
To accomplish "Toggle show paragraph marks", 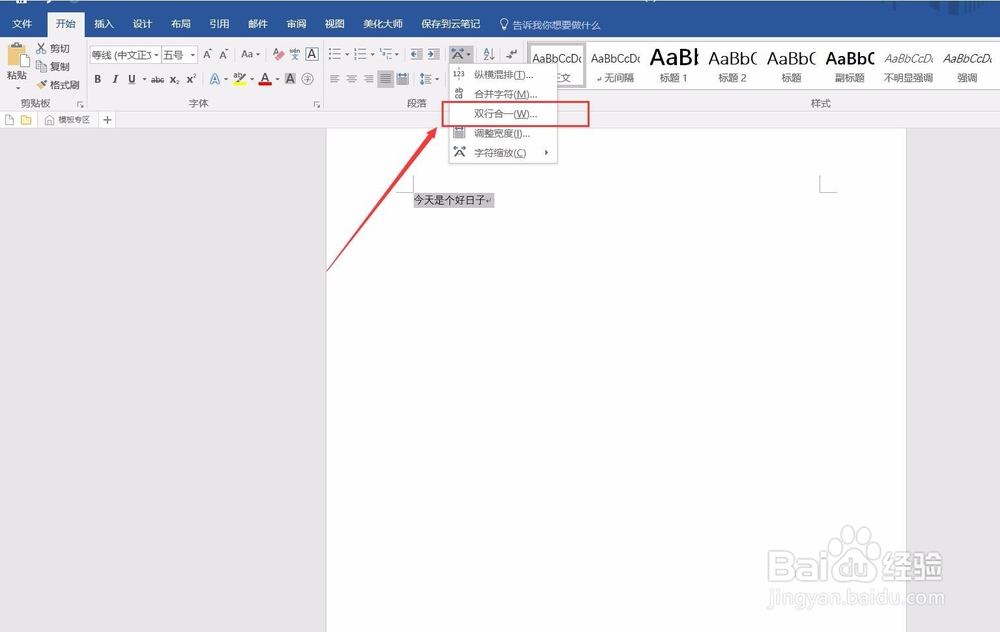I will [511, 53].
